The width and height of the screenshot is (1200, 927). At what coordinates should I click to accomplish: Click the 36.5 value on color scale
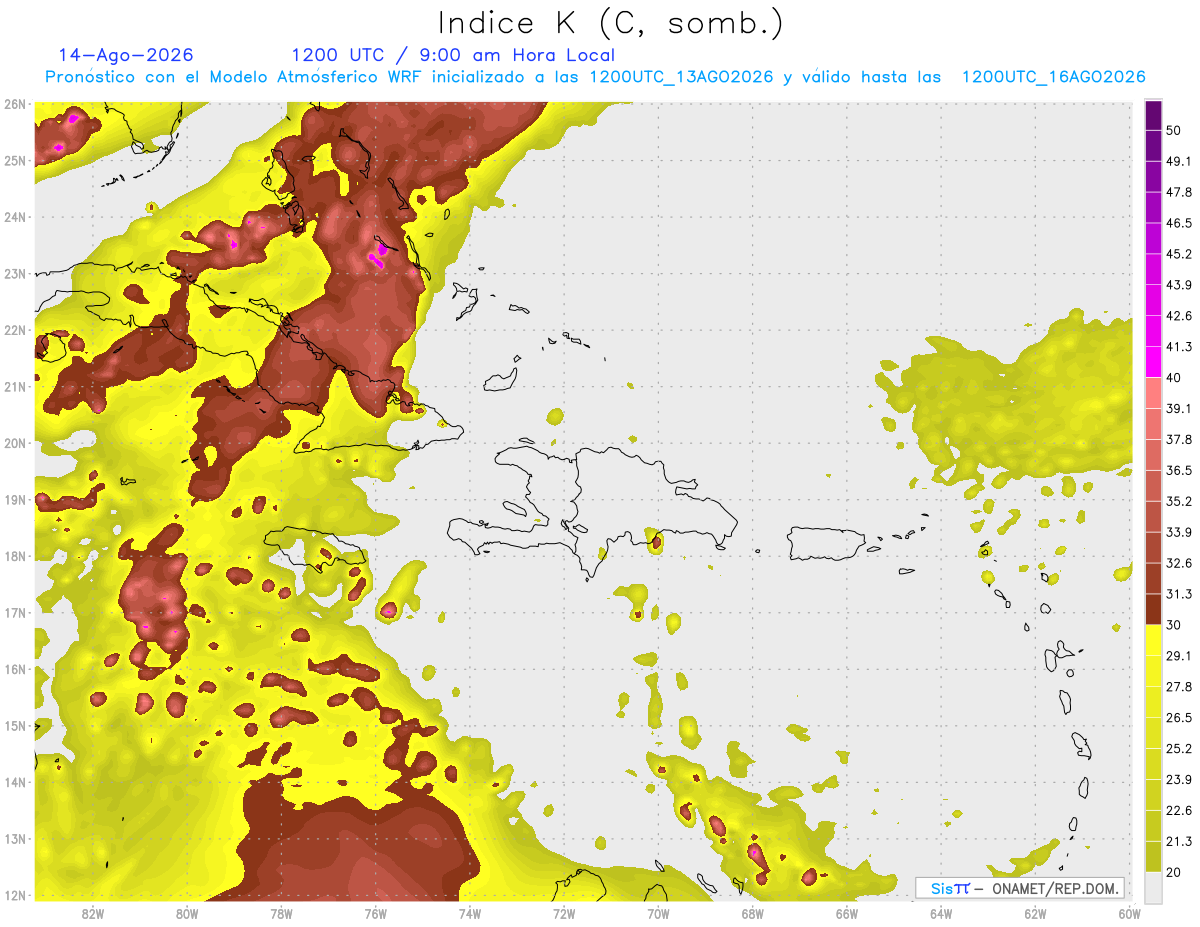(1178, 470)
